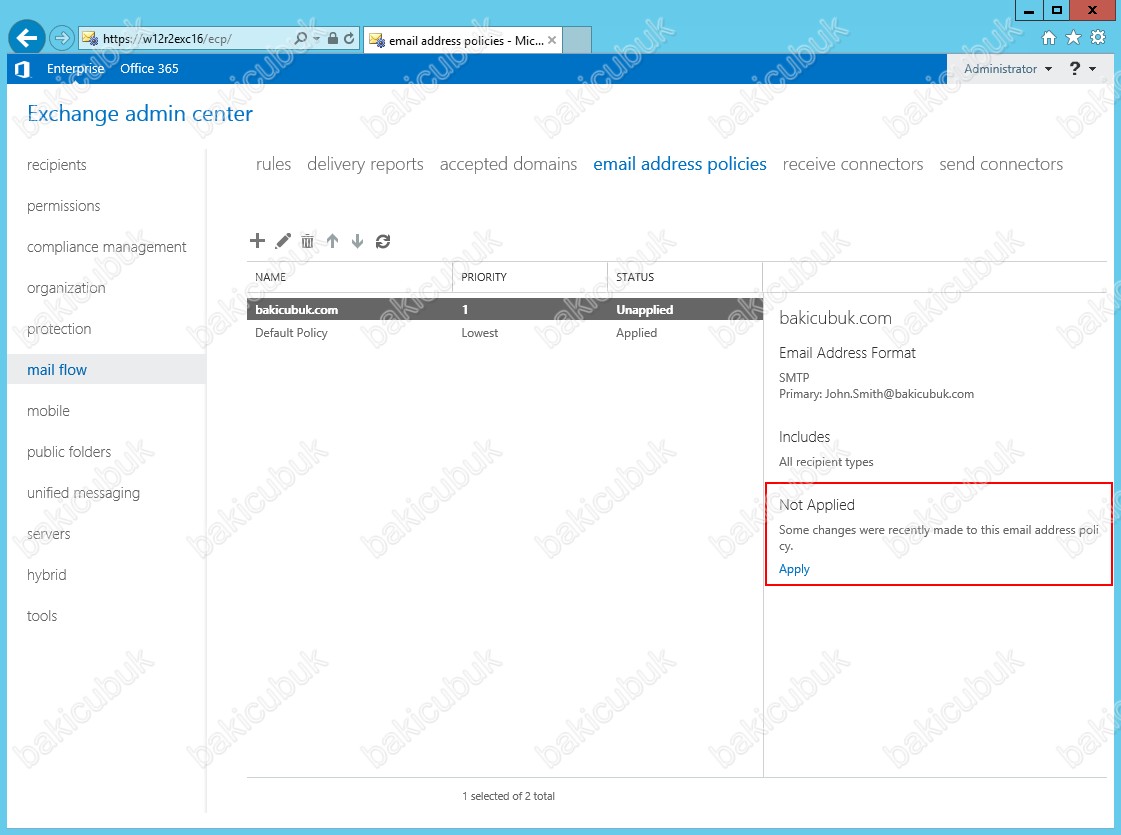Sort policies by the NAME column

pos(350,277)
